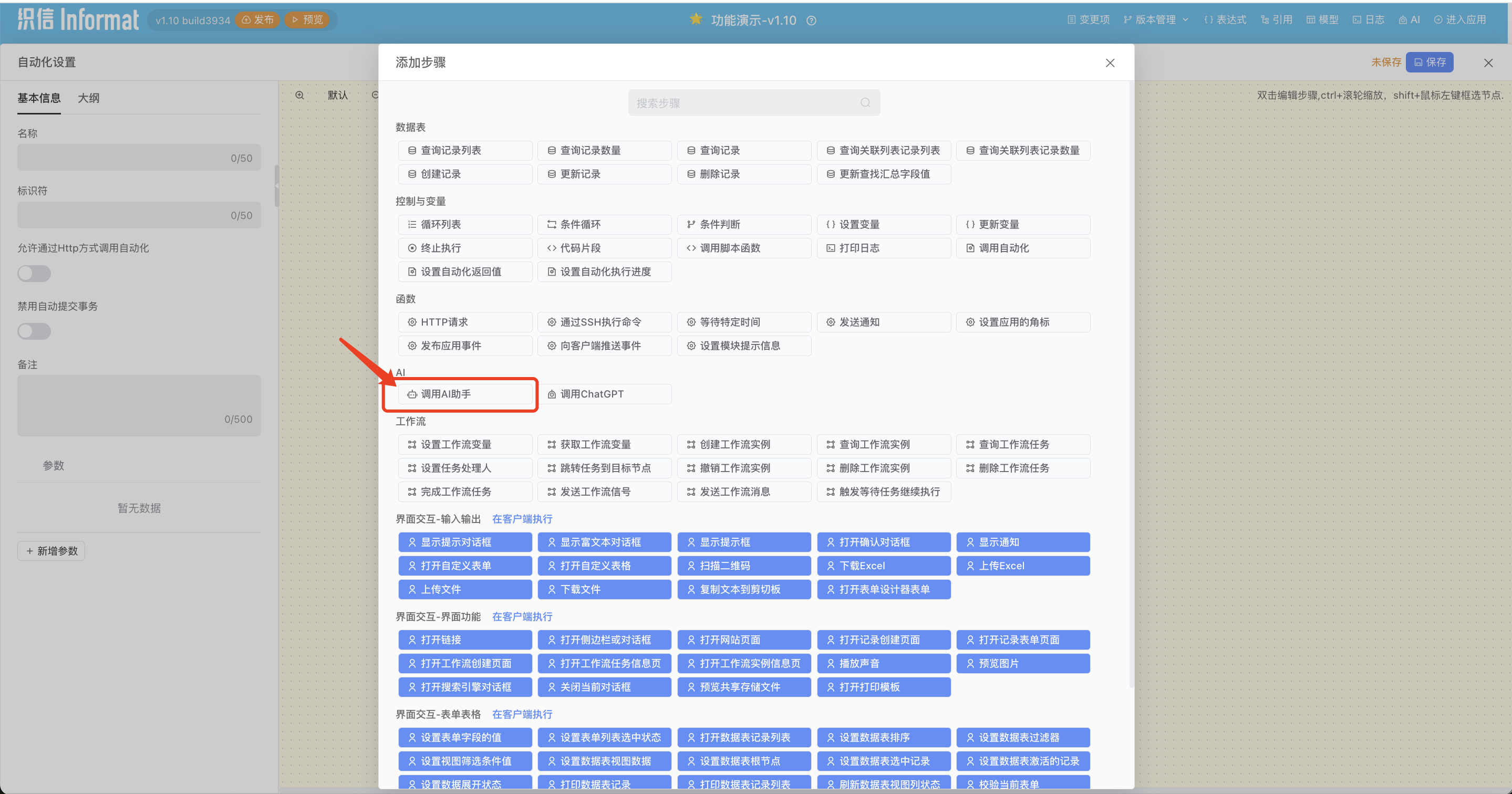Viewport: 1512px width, 794px height.
Task: 打开顶栏「模型」面板
Action: [1321, 19]
